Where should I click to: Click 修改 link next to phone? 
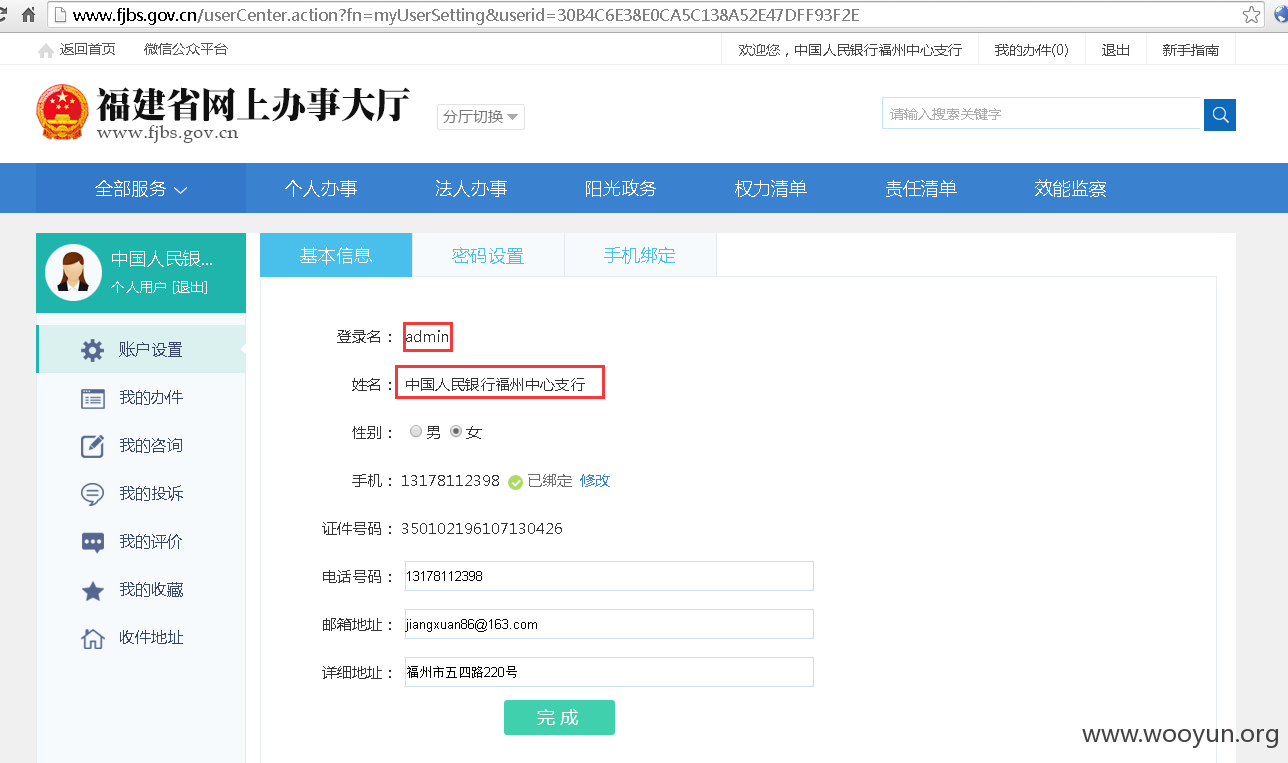[595, 481]
